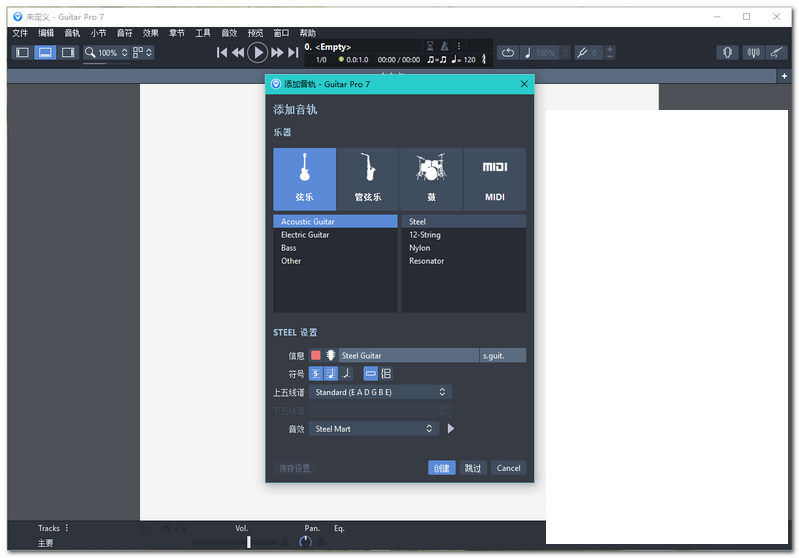Toggle slash notation button
The image size is (799, 558).
tap(347, 374)
